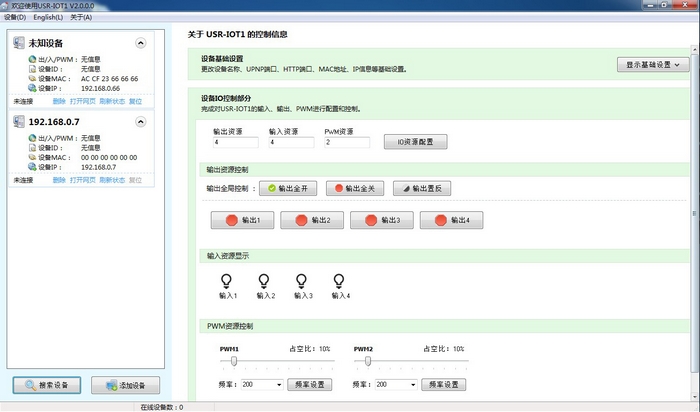Viewport: 700px width, 412px height.
Task: Click the 搜索设备 button
Action: pyautogui.click(x=47, y=385)
